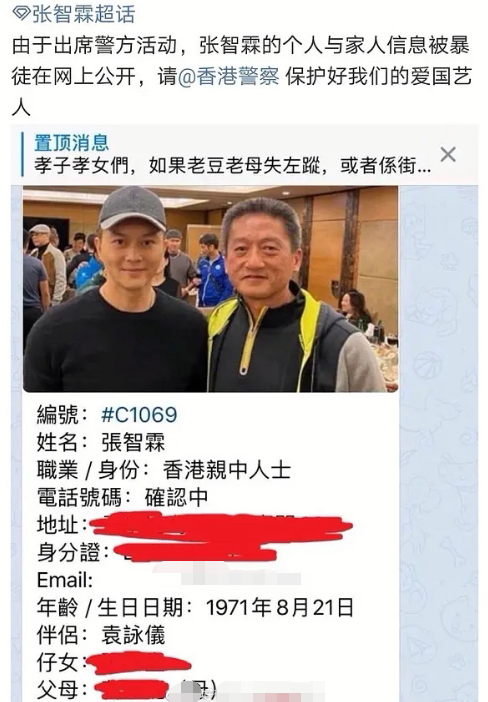Image resolution: width=488 pixels, height=702 pixels.
Task: Tap the #C1069 hashtag
Action: pos(139,415)
